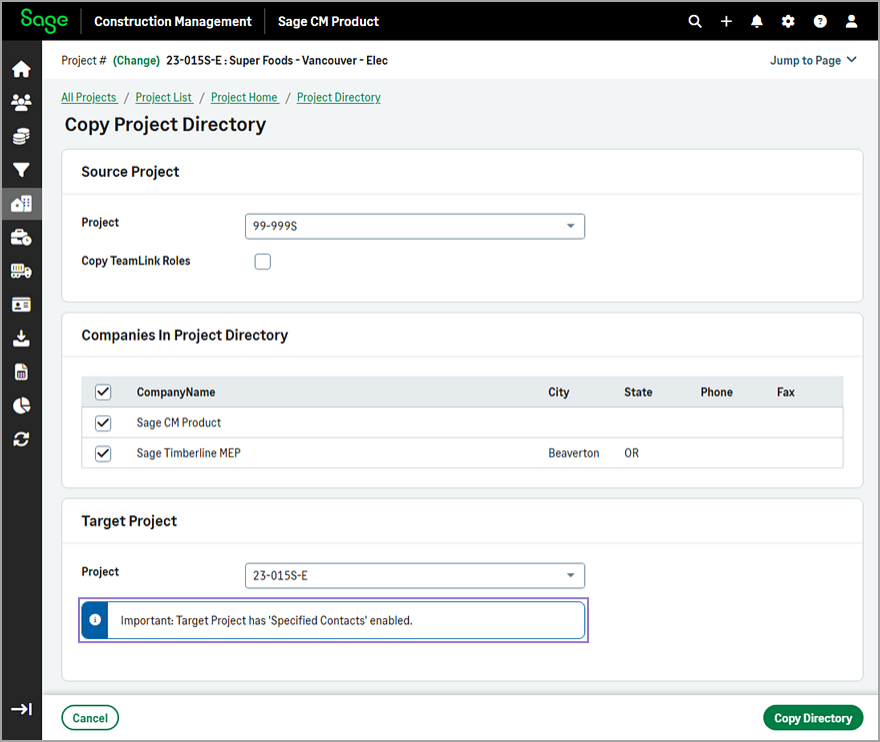This screenshot has width=880, height=742.
Task: Open the ID card sidebar icon
Action: pos(21,305)
